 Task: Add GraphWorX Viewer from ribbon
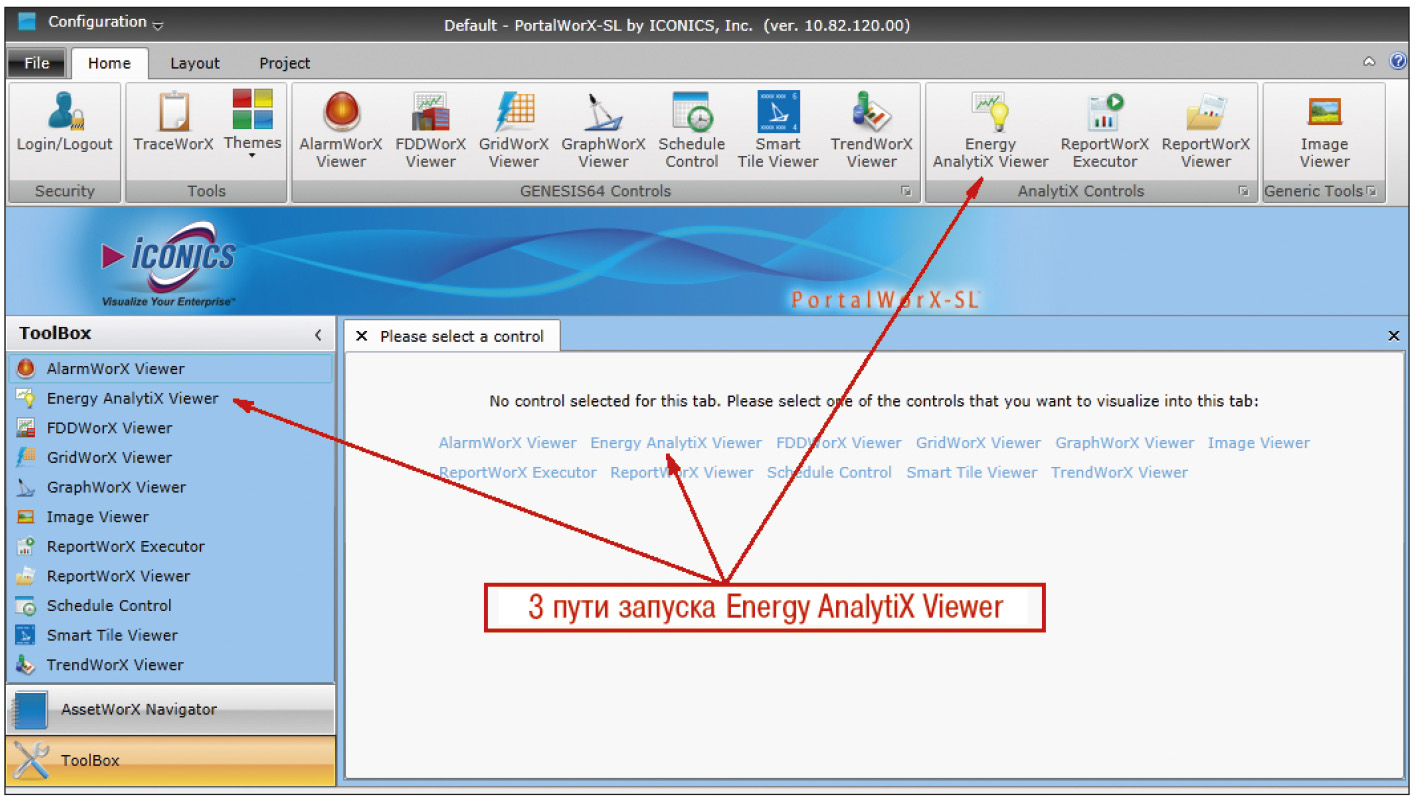point(603,131)
